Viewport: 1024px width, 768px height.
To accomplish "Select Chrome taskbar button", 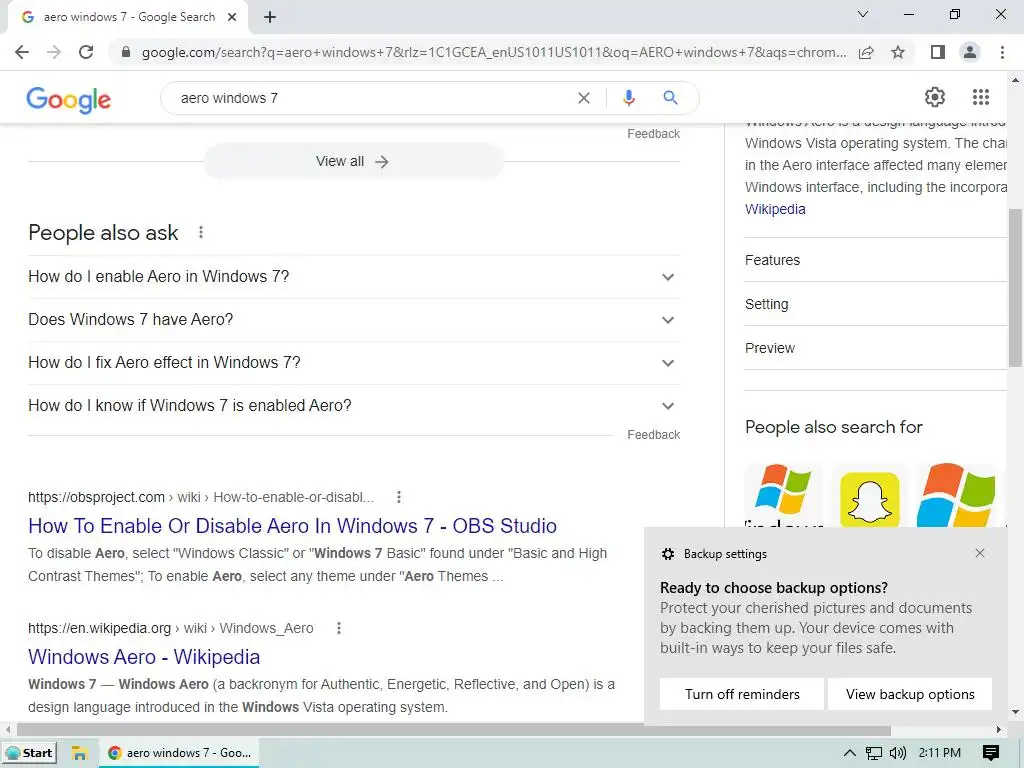I will tap(180, 753).
